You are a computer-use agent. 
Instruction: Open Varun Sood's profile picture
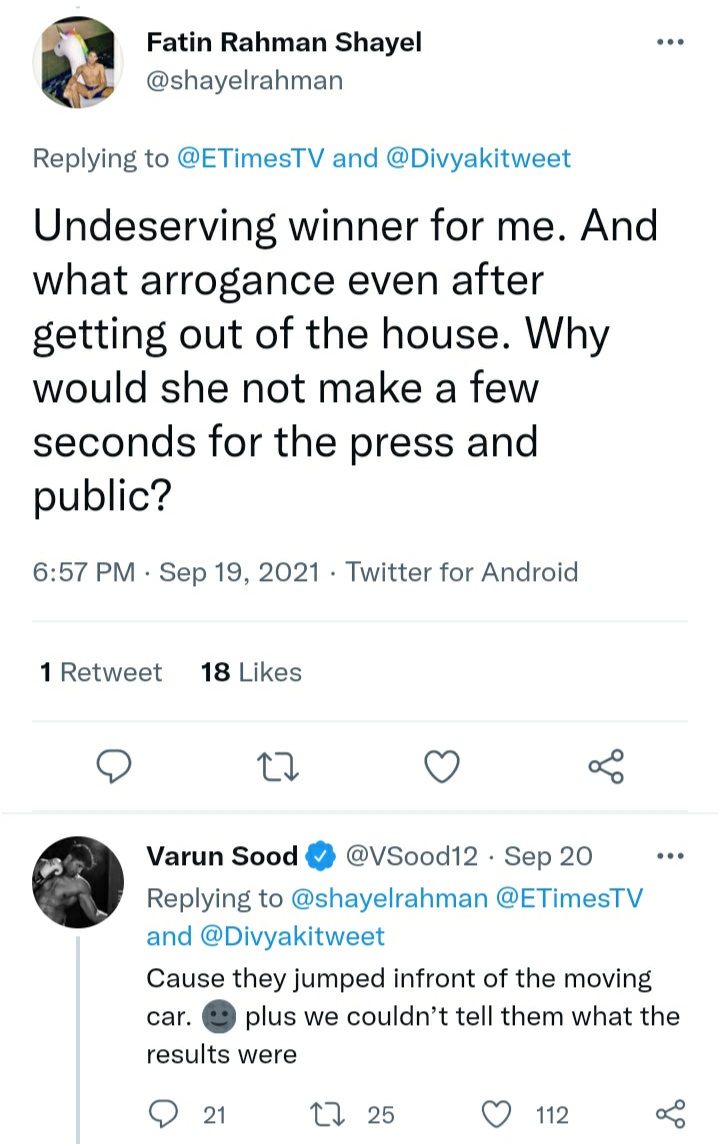77,884
